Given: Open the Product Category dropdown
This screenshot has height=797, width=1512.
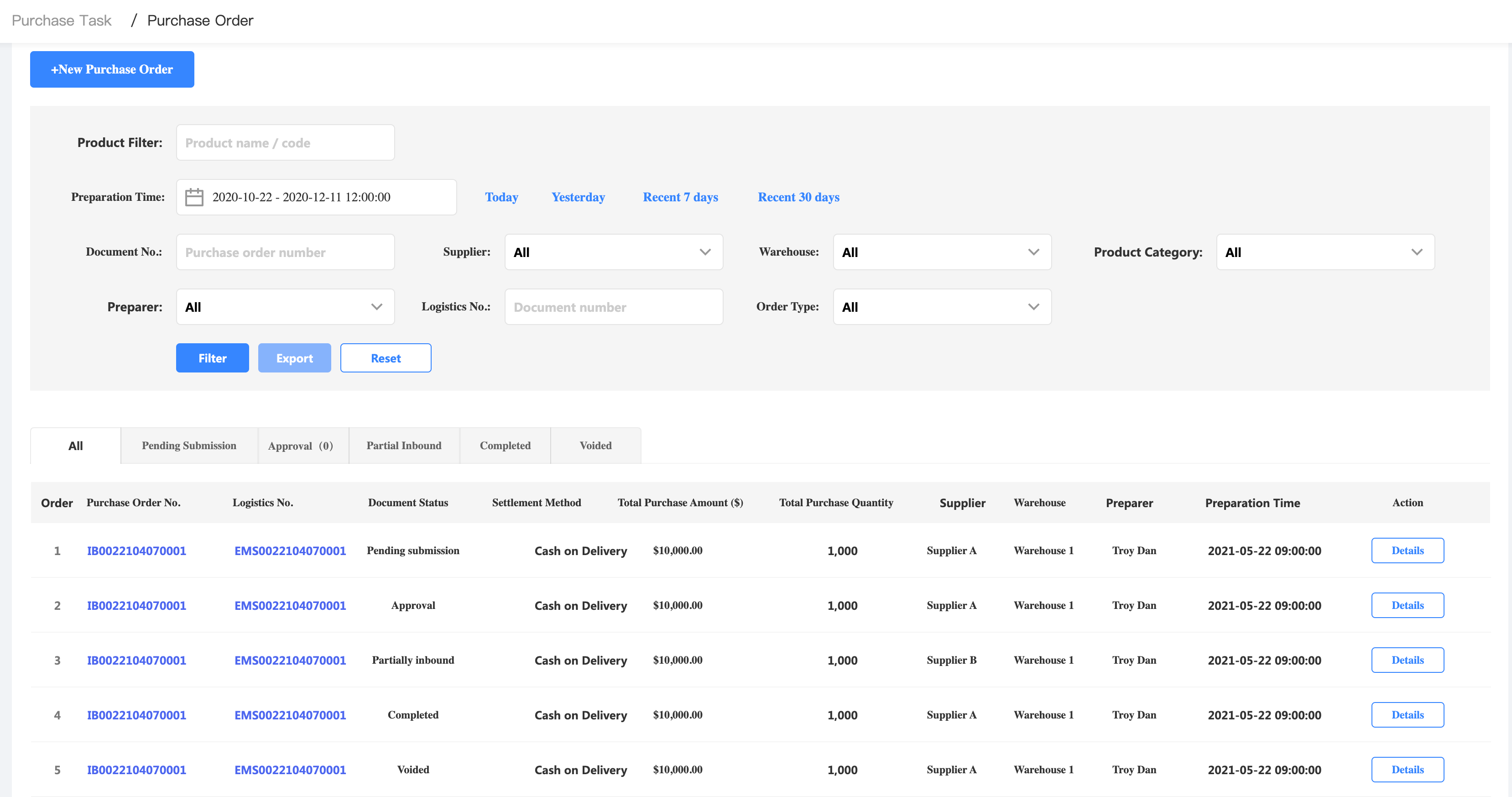Looking at the screenshot, I should [1325, 252].
